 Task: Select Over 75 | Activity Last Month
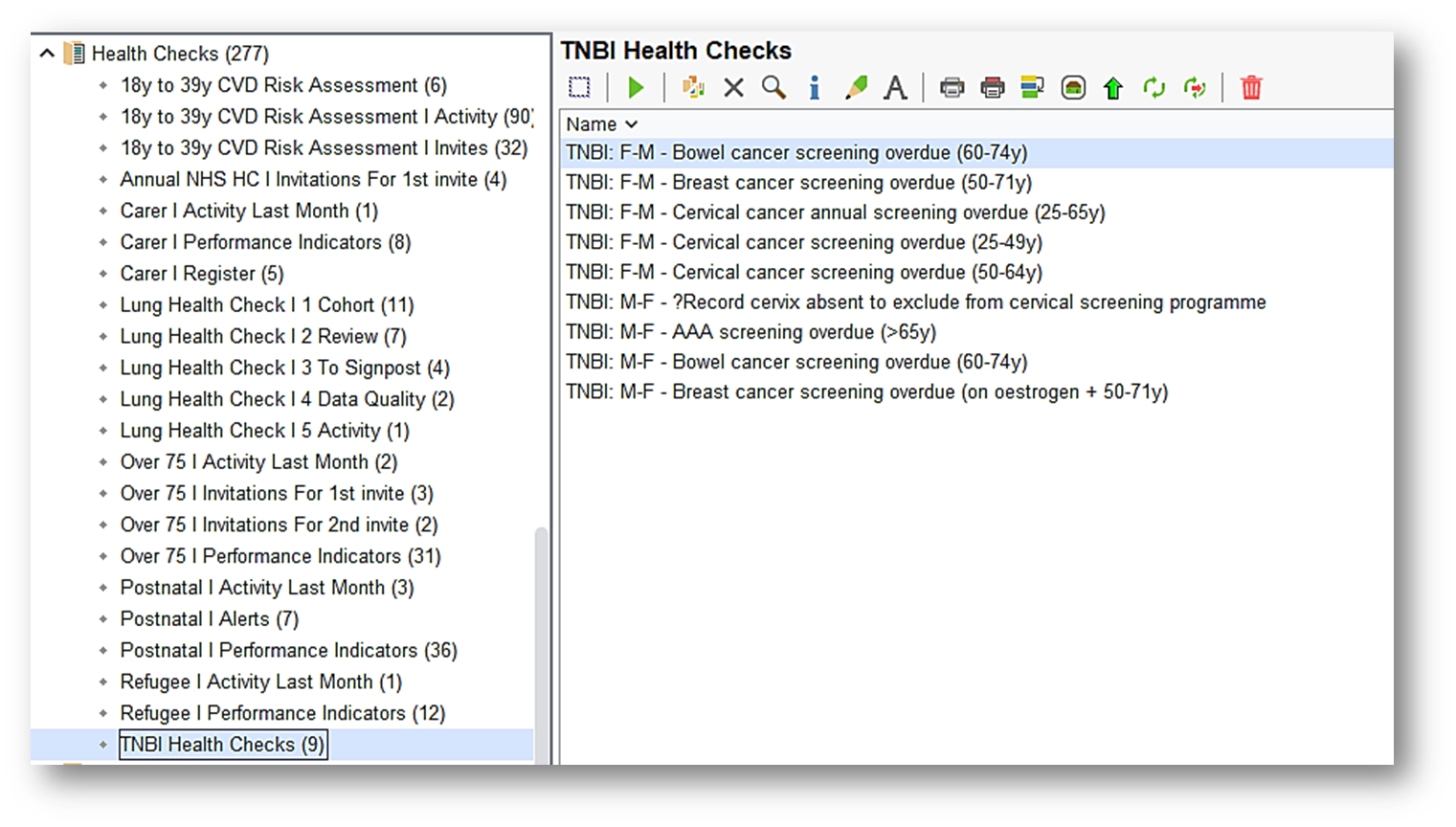pyautogui.click(x=258, y=462)
